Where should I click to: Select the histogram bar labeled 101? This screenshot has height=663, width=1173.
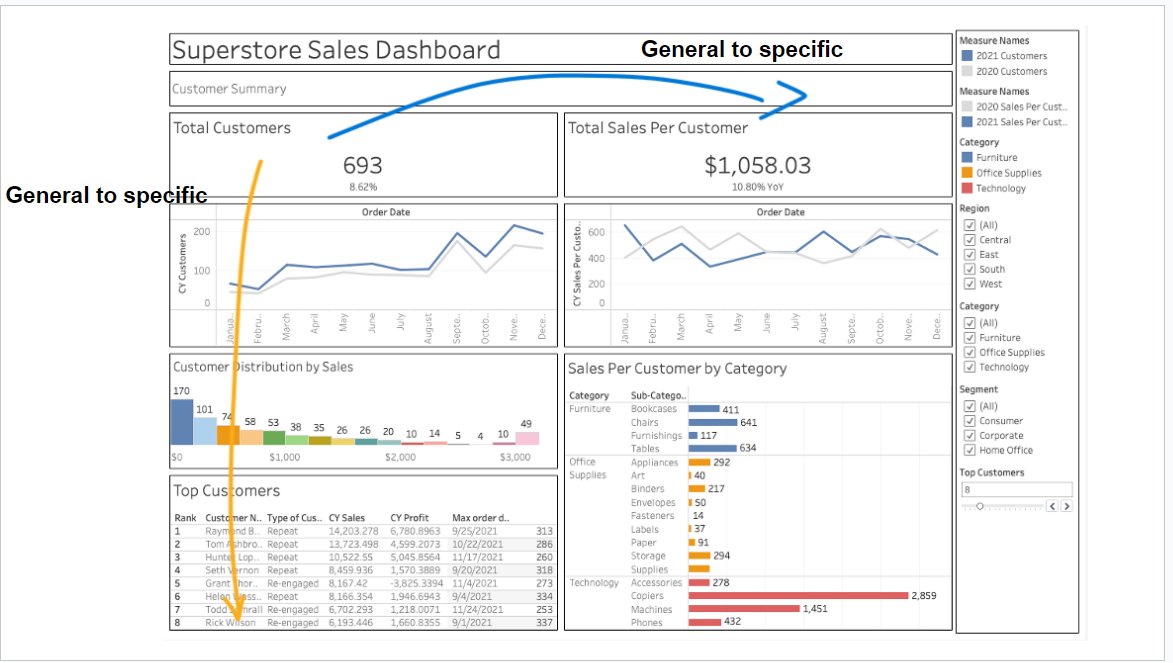click(205, 431)
